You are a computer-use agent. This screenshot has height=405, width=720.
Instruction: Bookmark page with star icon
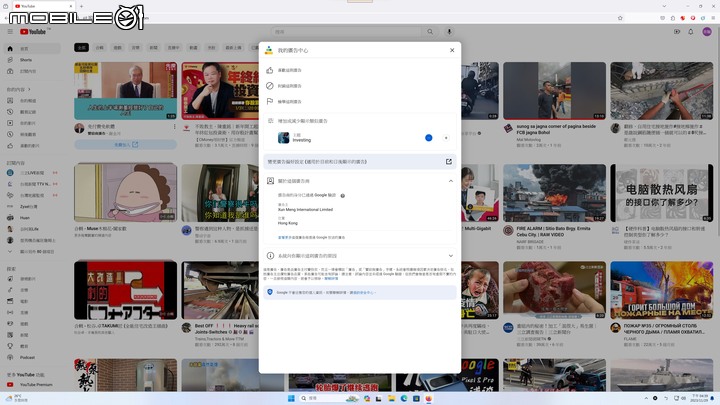[x=620, y=18]
